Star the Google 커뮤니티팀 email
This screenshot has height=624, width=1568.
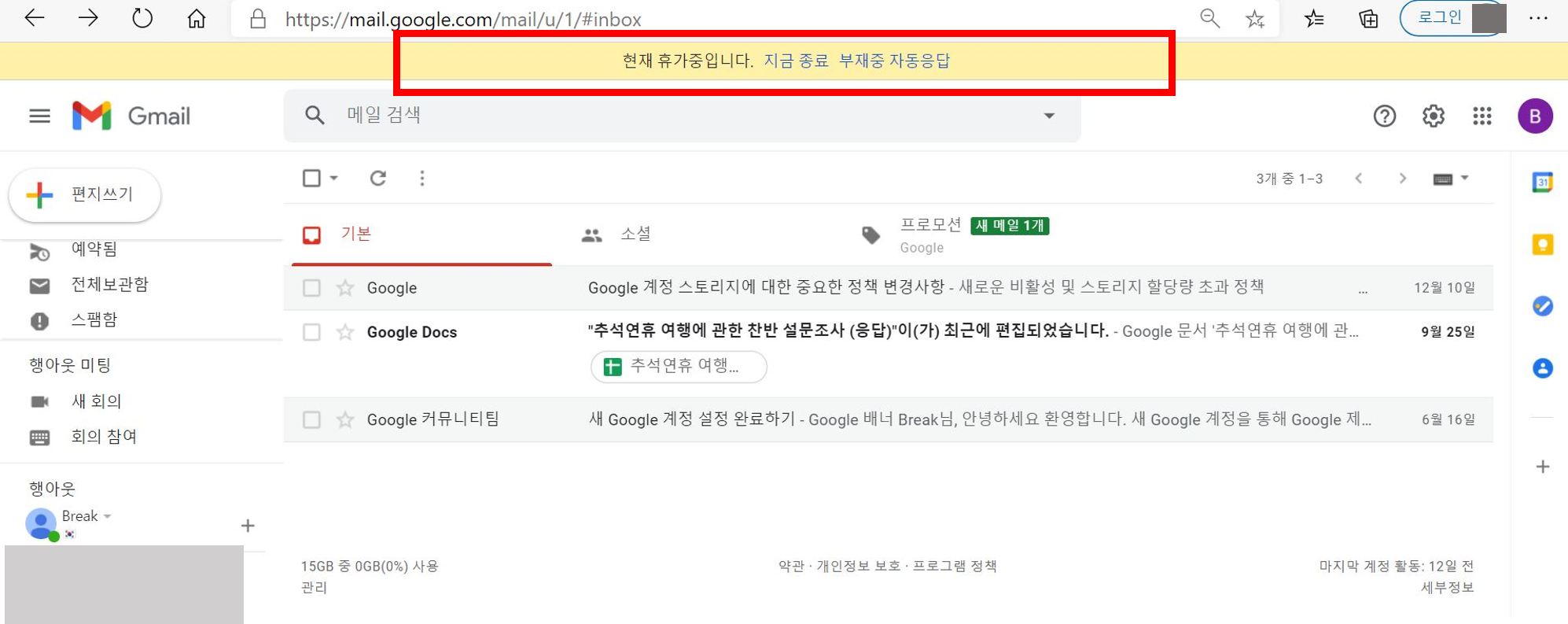point(344,419)
